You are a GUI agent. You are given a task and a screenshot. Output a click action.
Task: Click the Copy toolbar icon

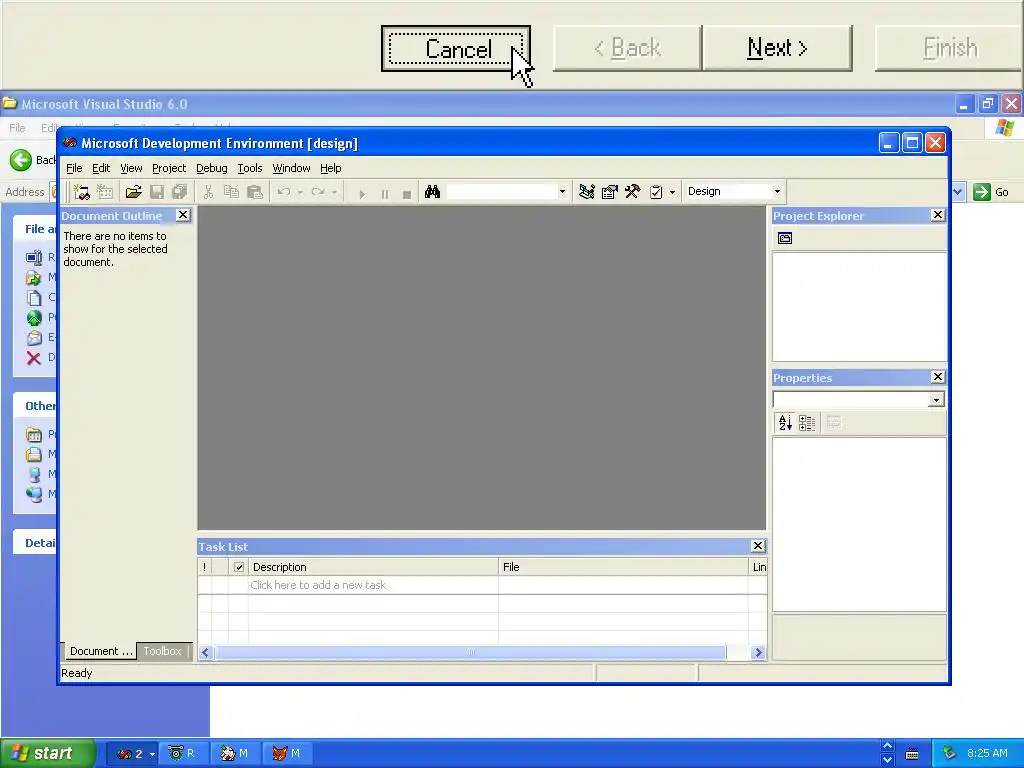pyautogui.click(x=231, y=192)
